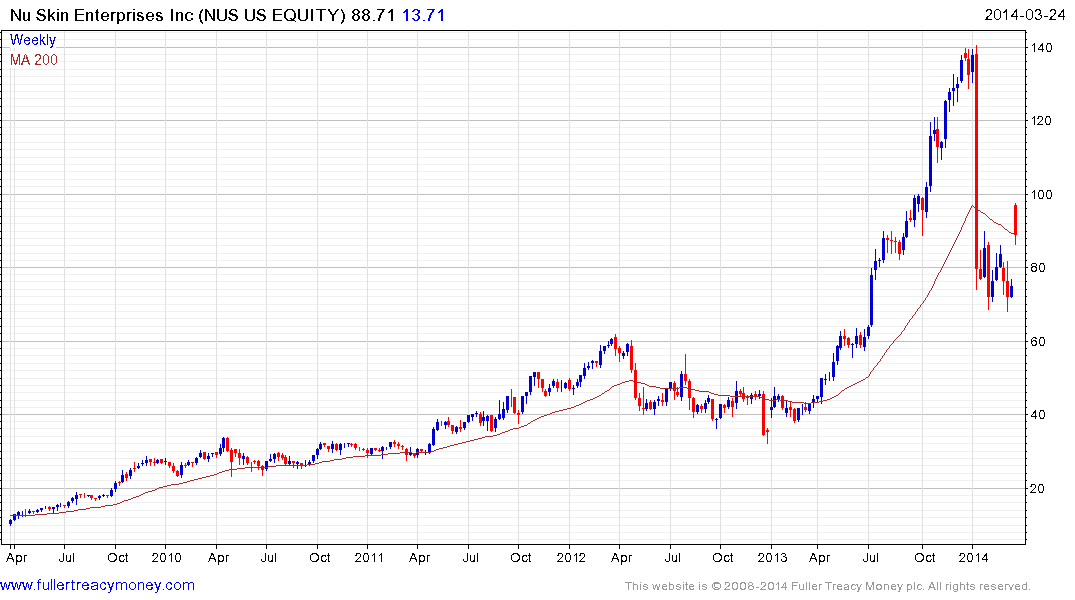The width and height of the screenshot is (1075, 600).
Task: Click the 140 price axis label
Action: pos(1041,47)
